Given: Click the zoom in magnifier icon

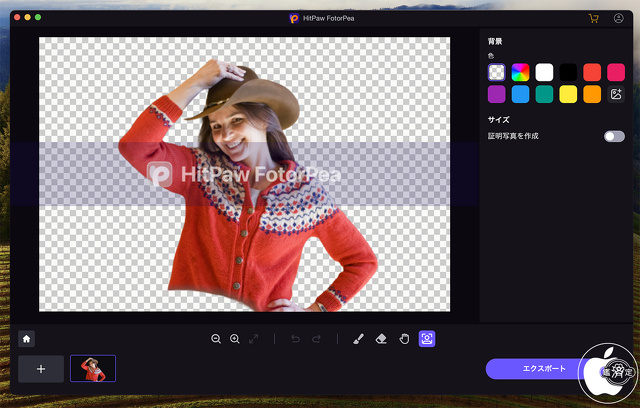Looking at the screenshot, I should click(235, 339).
